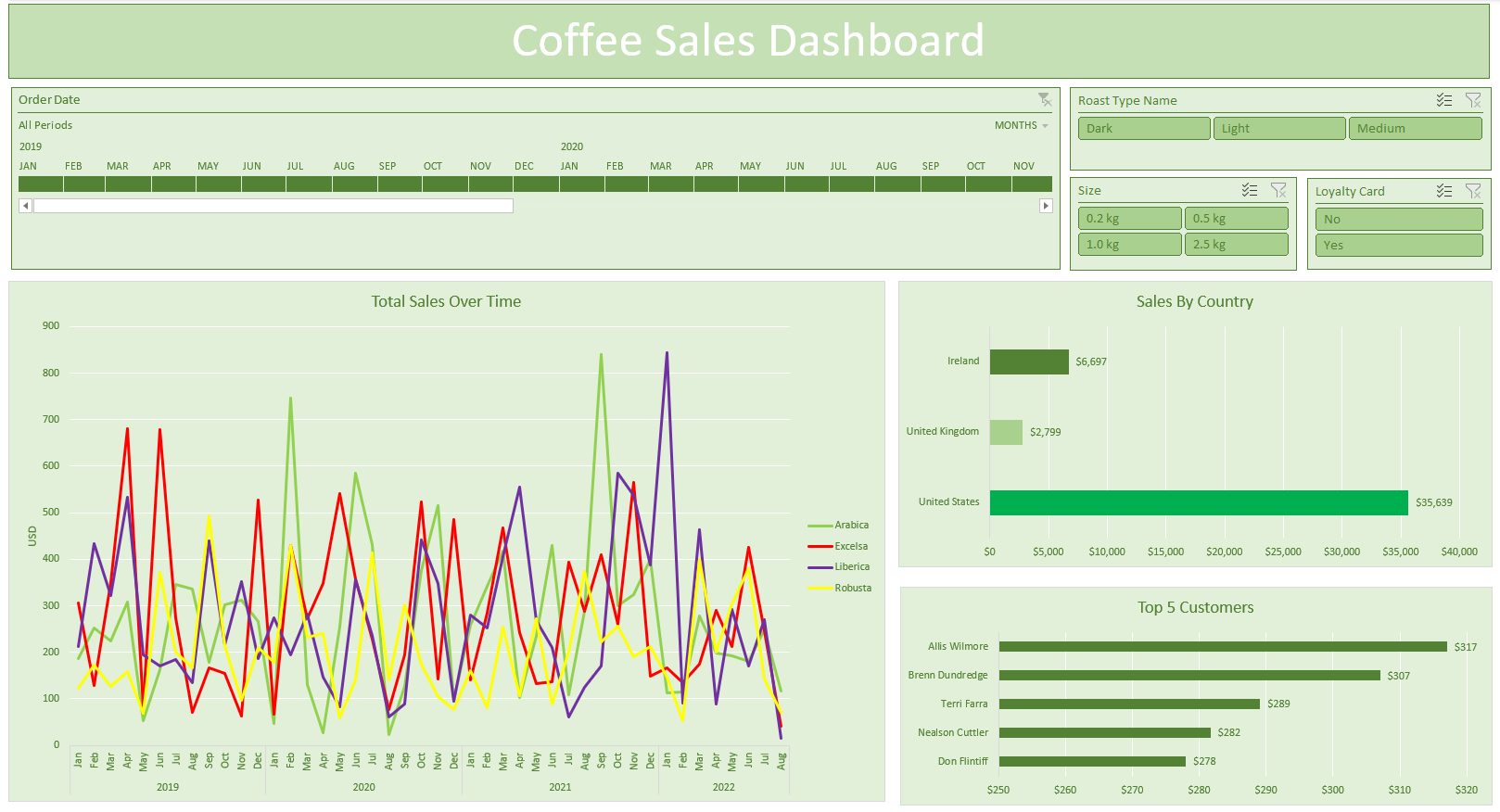This screenshot has height=812, width=1500.
Task: Select the Medium roast type
Action: point(1416,128)
